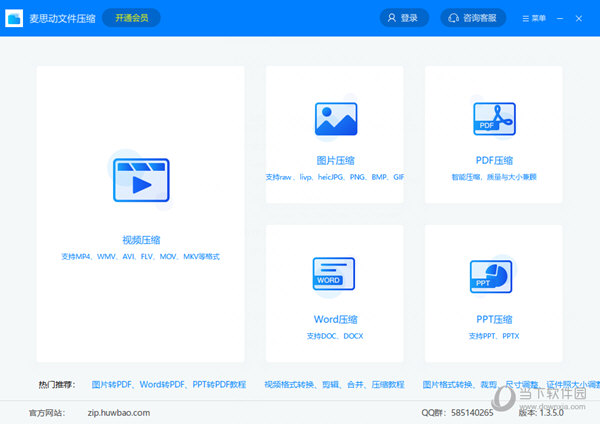The image size is (600, 424).
Task: Click the 支持raw、livp、heic image formats text
Action: tap(335, 177)
